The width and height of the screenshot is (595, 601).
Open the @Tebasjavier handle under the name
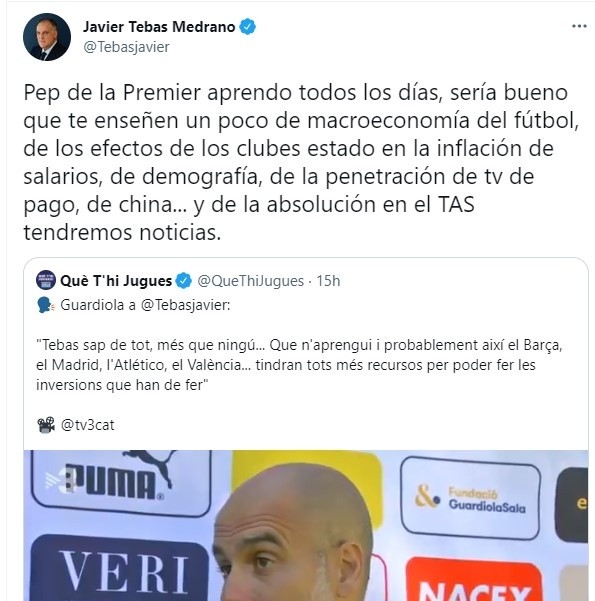(x=126, y=47)
